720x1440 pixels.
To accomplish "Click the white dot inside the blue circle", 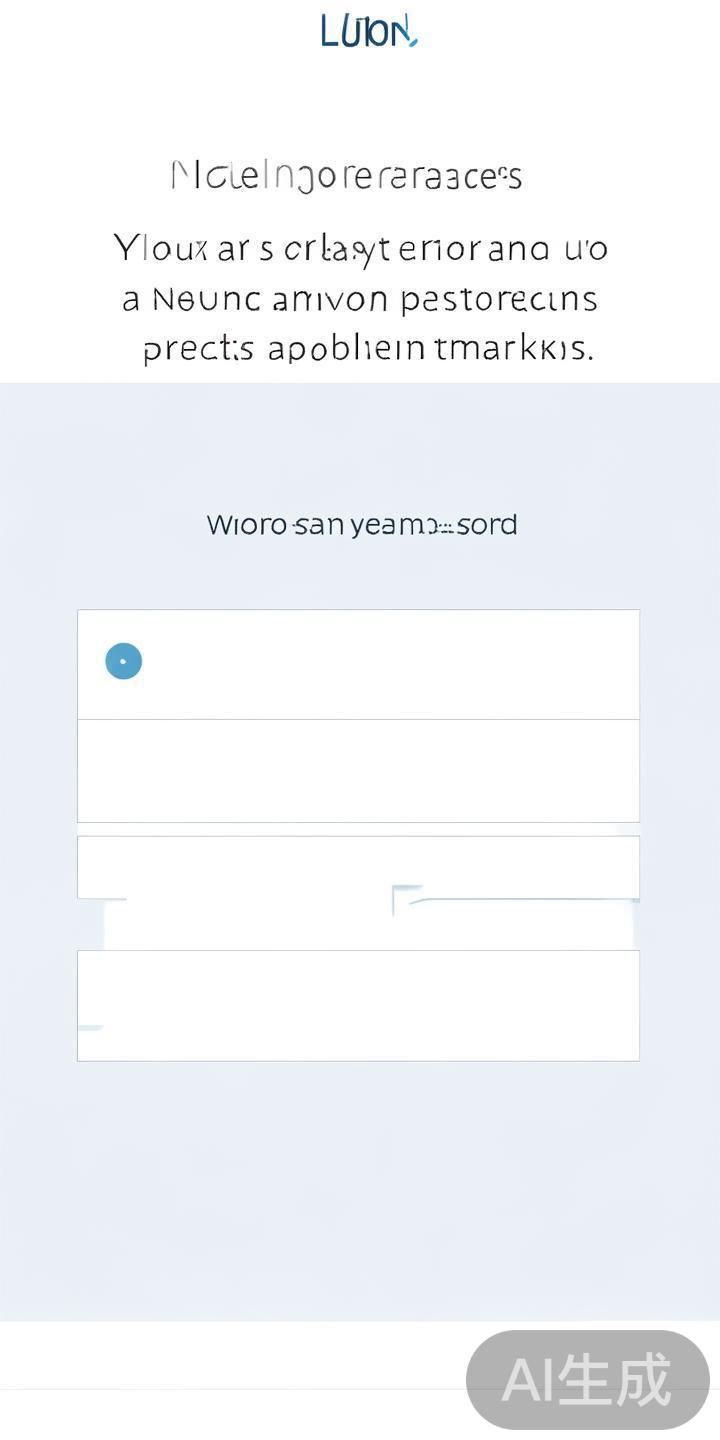I will (x=124, y=661).
